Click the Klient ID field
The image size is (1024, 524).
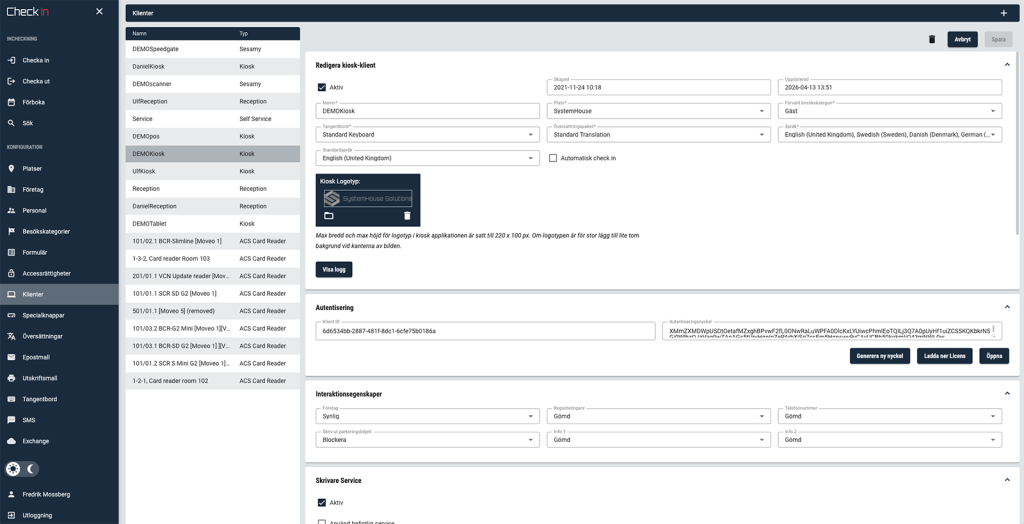(x=485, y=331)
